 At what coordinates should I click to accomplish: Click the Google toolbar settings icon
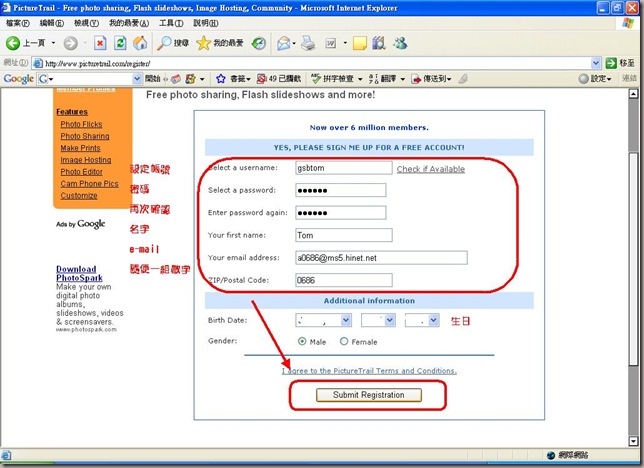coord(584,78)
